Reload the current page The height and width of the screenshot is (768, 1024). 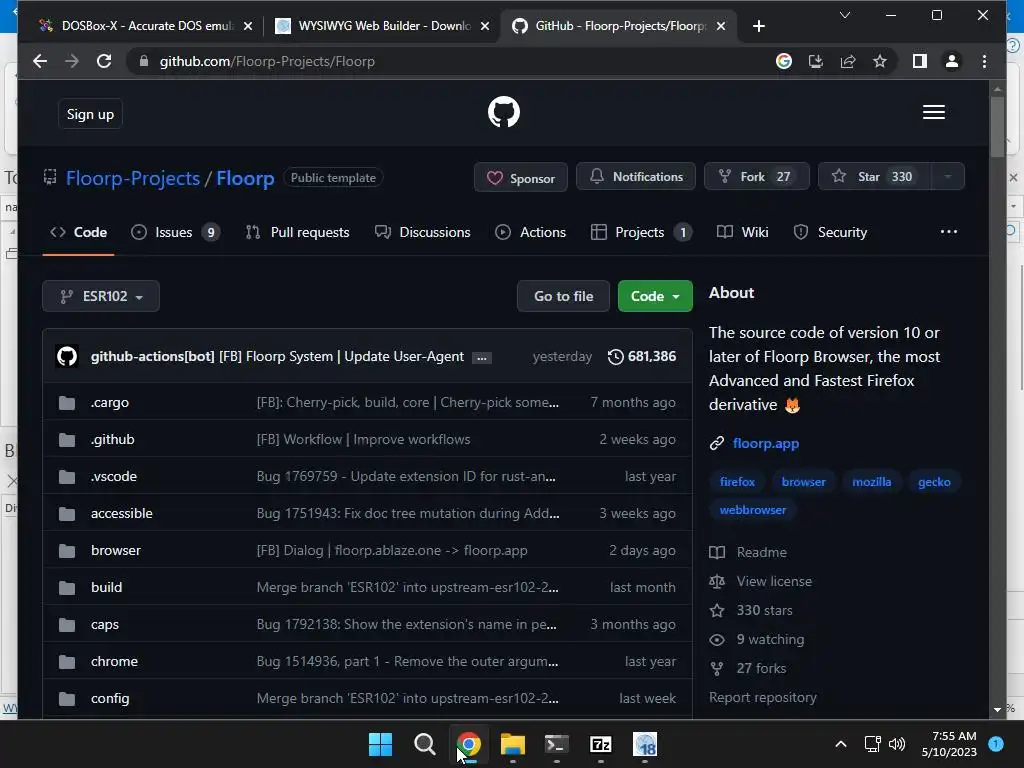[104, 61]
